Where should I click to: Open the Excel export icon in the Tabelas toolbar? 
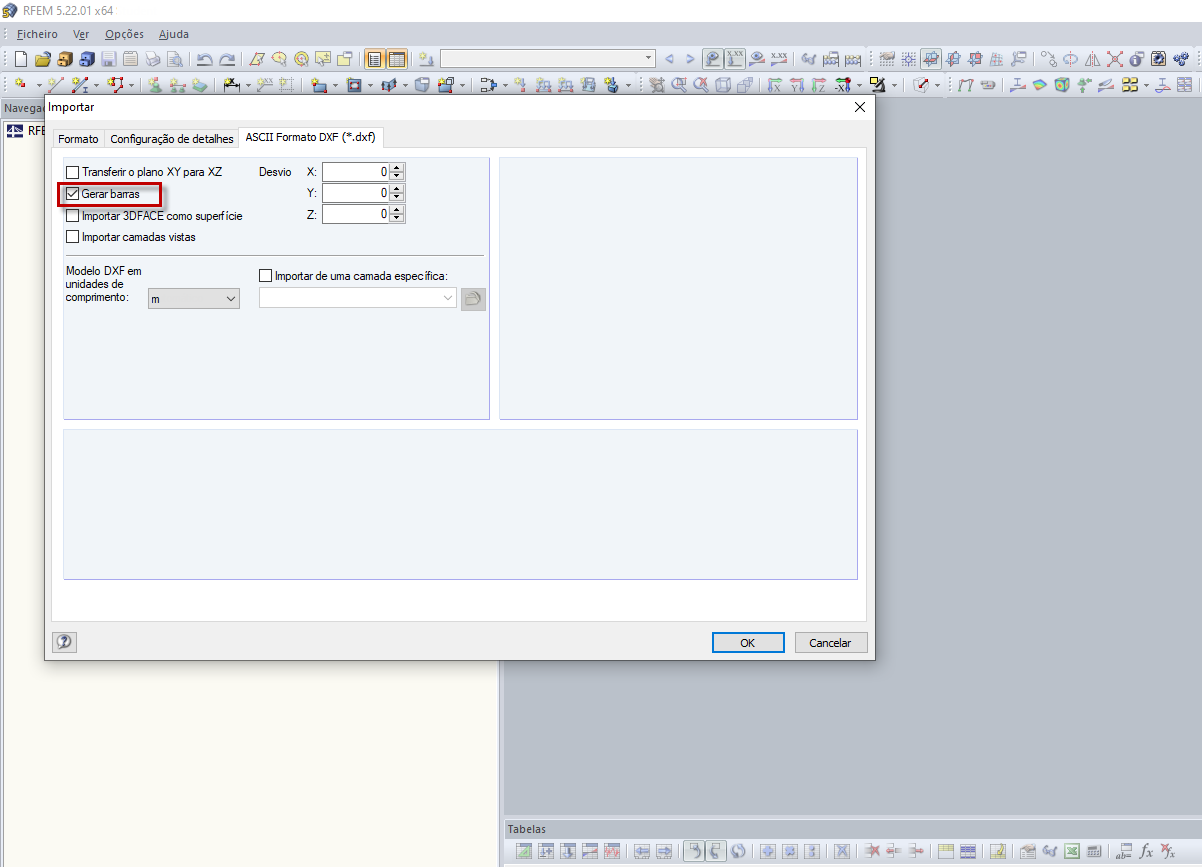coord(1071,850)
